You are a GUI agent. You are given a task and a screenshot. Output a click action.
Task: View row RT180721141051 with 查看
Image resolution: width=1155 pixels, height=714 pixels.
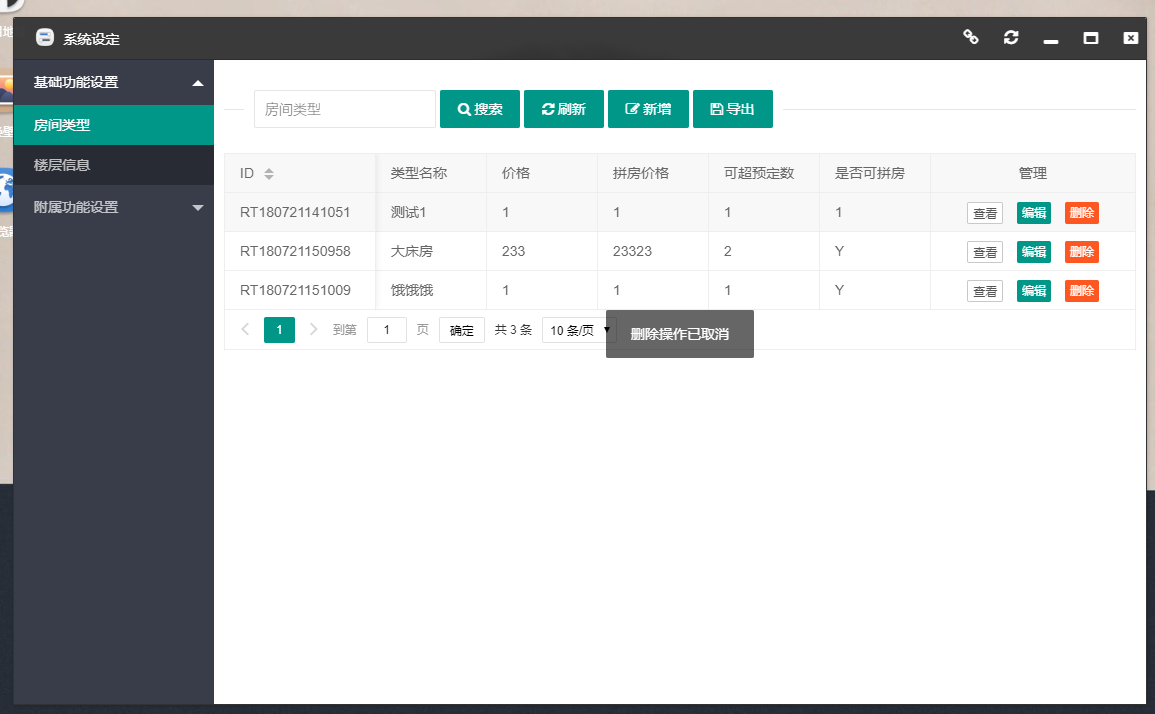pos(985,213)
